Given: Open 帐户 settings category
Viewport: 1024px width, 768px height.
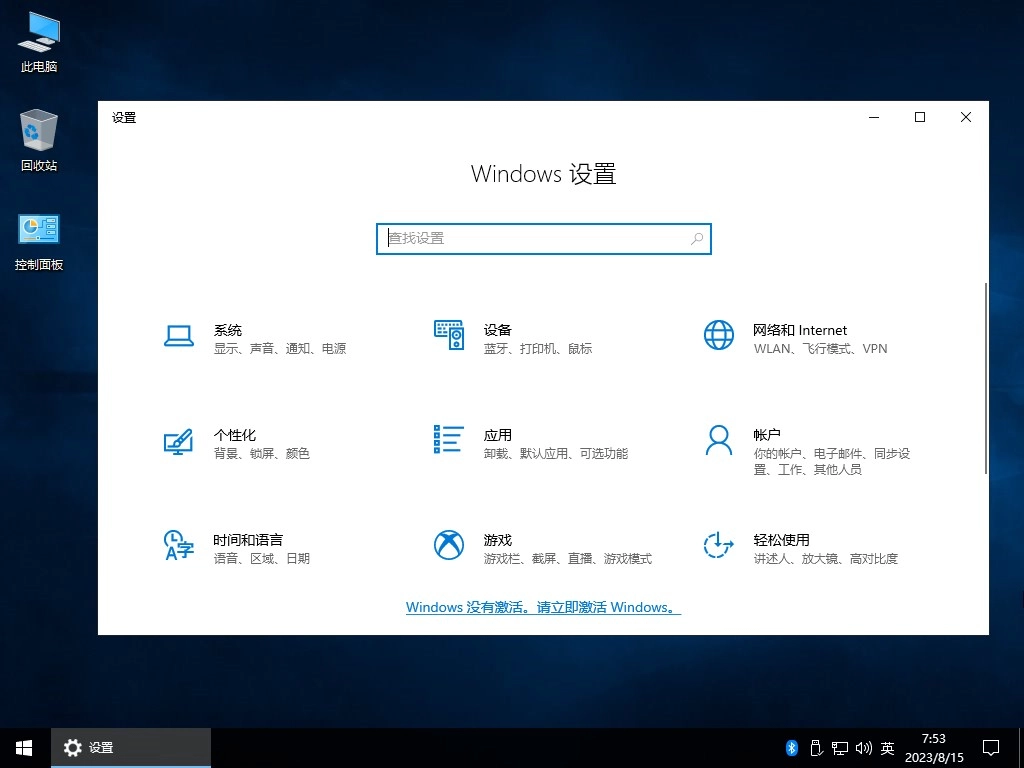Looking at the screenshot, I should click(x=766, y=443).
